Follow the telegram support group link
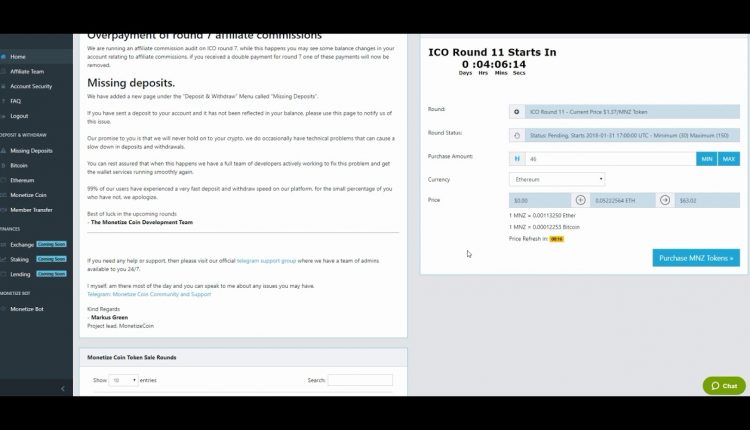 [x=266, y=261]
